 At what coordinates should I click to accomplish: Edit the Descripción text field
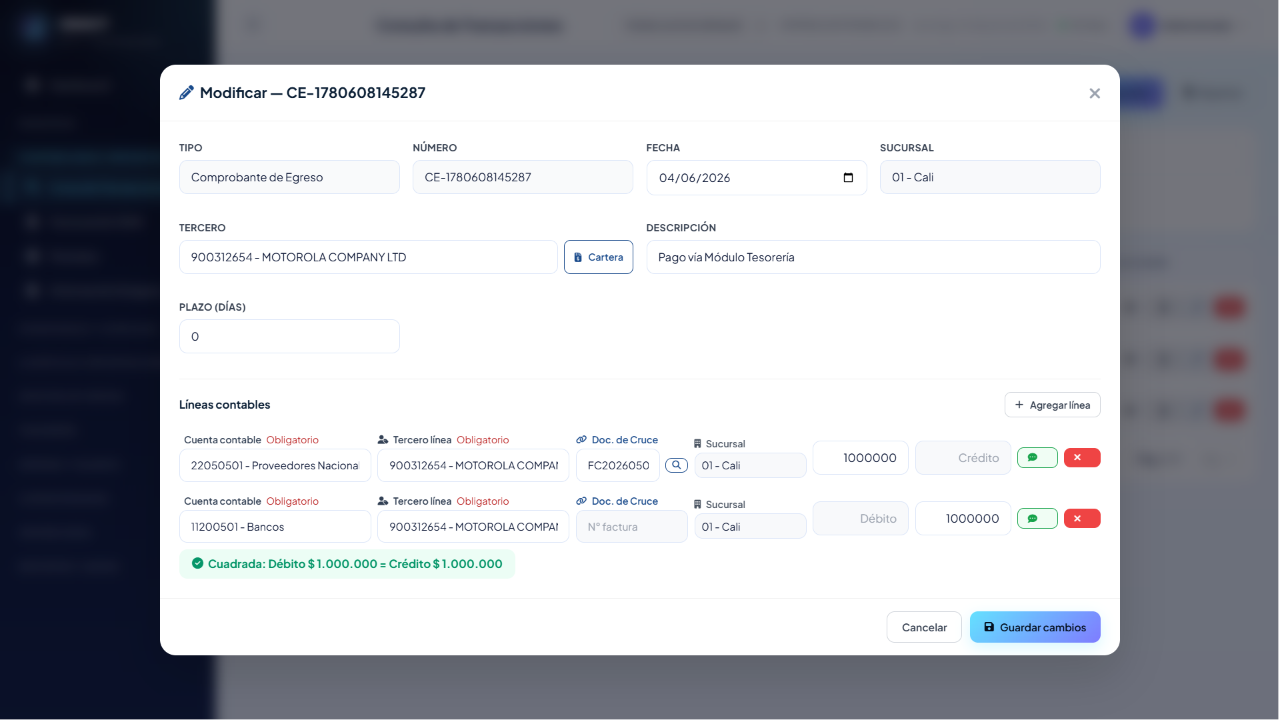coord(873,257)
